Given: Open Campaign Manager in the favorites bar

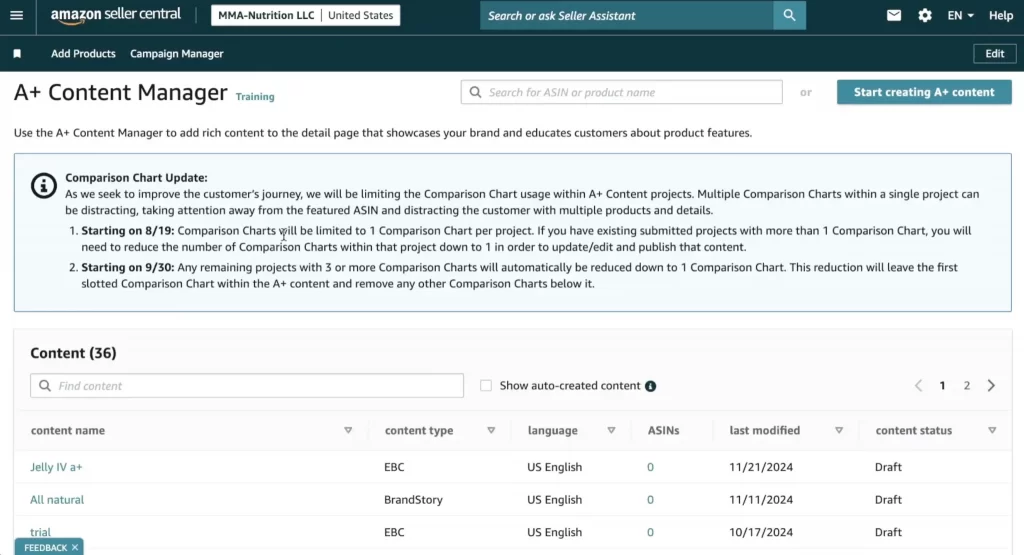Looking at the screenshot, I should click(176, 54).
